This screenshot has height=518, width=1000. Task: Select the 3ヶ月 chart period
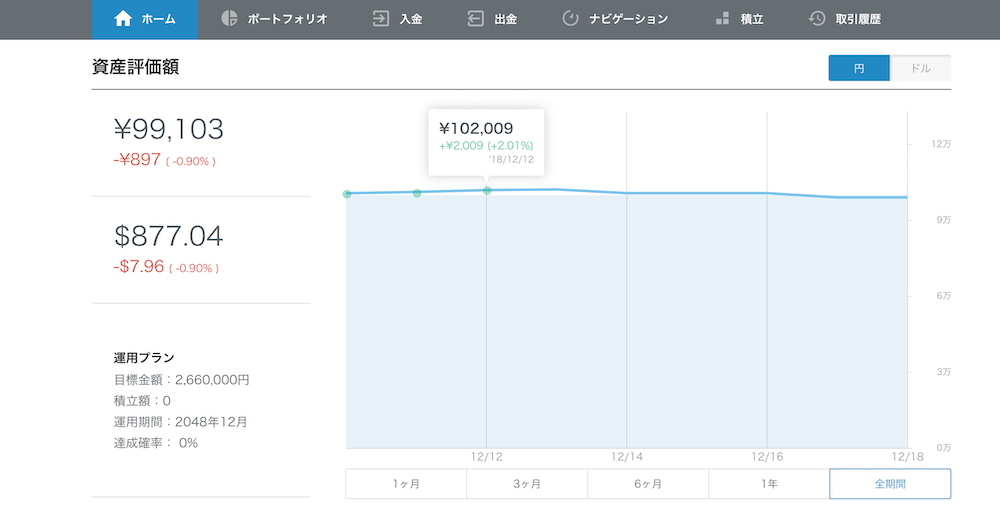pos(527,484)
